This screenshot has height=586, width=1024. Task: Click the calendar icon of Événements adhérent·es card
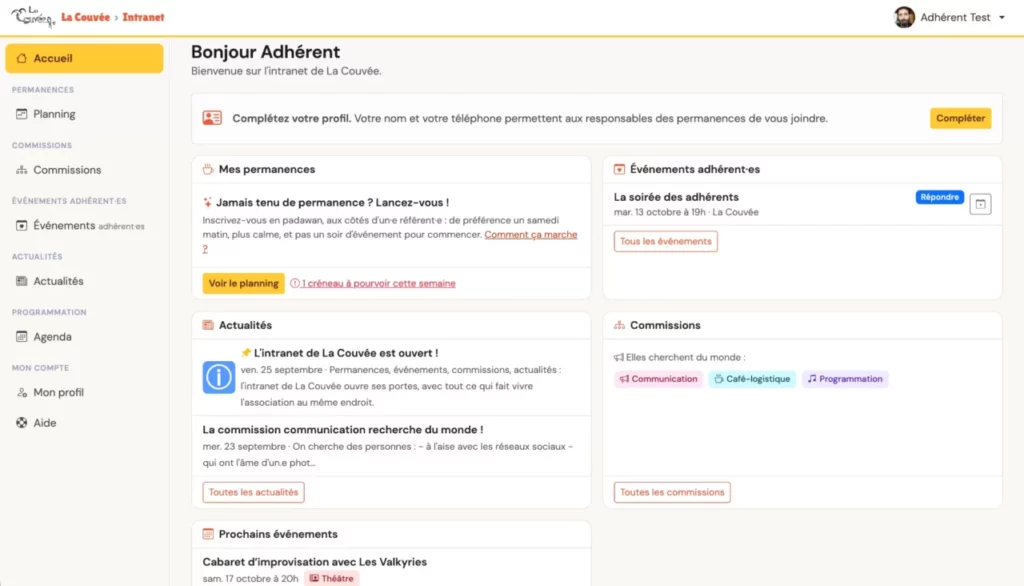point(618,169)
